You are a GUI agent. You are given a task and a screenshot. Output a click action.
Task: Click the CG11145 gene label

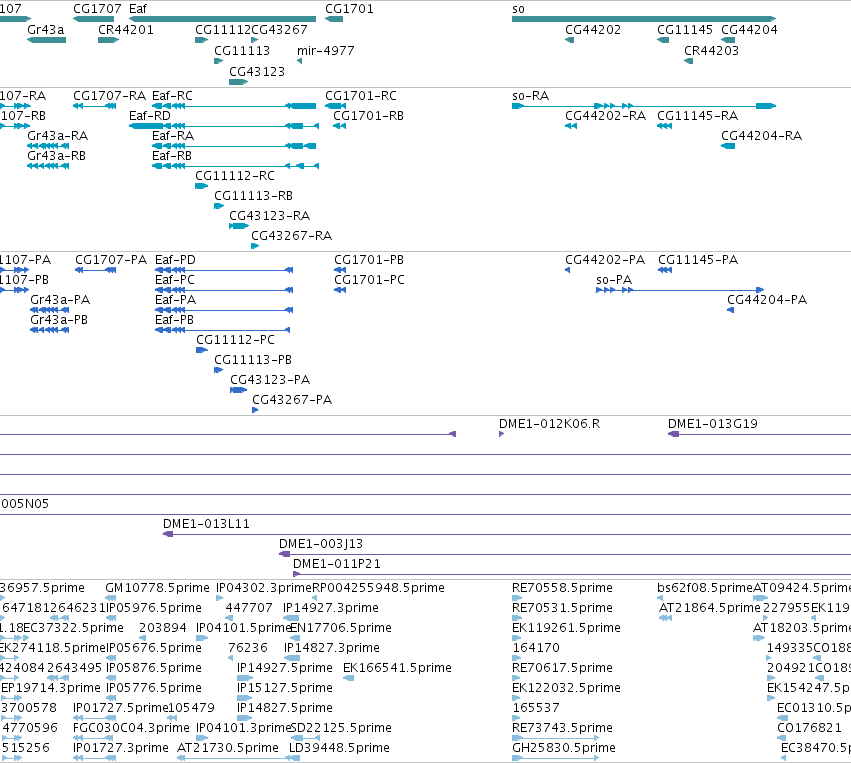[x=684, y=29]
